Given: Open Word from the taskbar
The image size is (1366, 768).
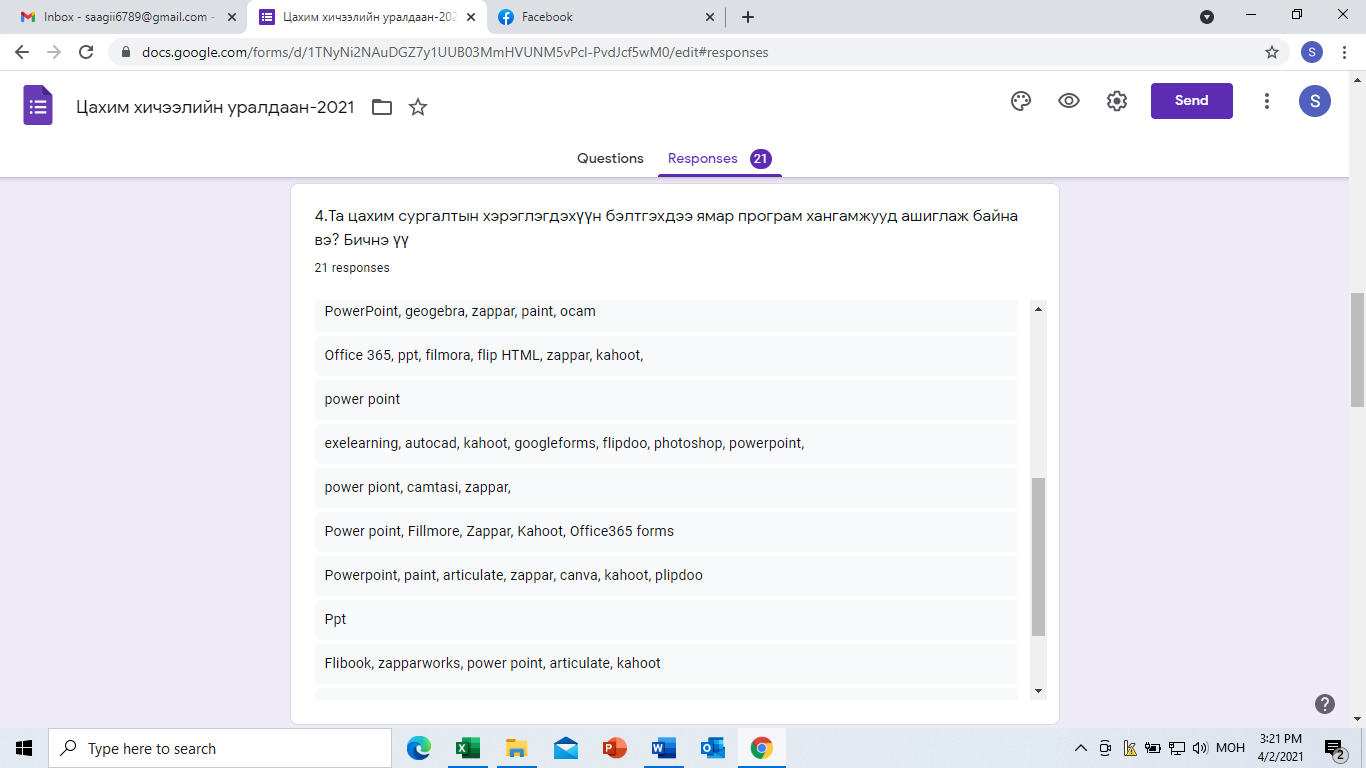Looking at the screenshot, I should click(x=663, y=748).
